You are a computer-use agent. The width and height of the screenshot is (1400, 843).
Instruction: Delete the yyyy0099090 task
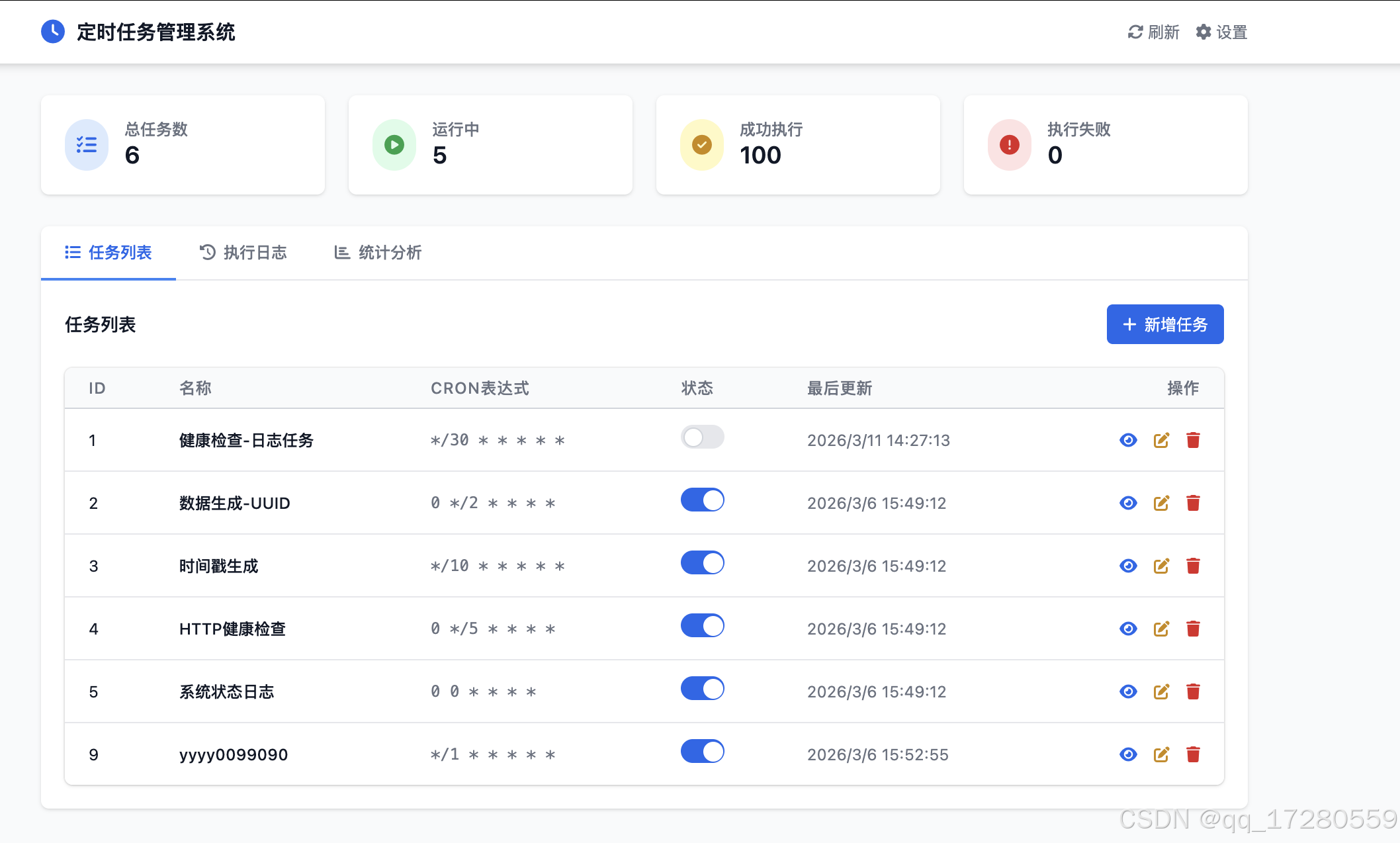coord(1193,754)
